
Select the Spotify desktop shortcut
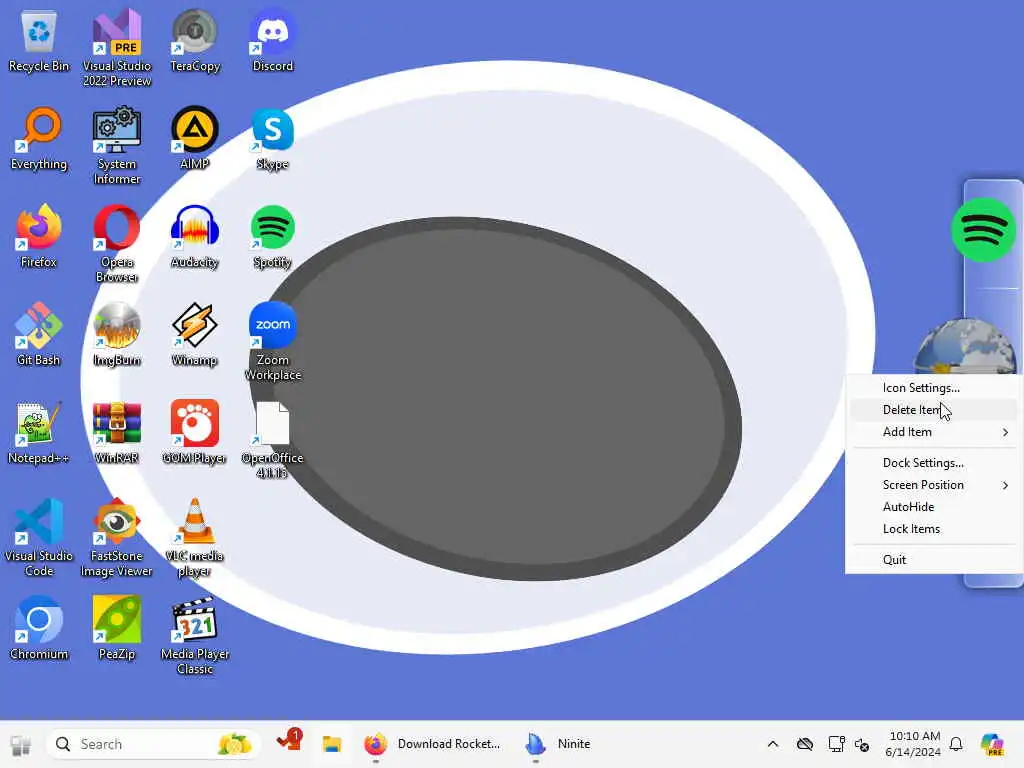(x=272, y=237)
